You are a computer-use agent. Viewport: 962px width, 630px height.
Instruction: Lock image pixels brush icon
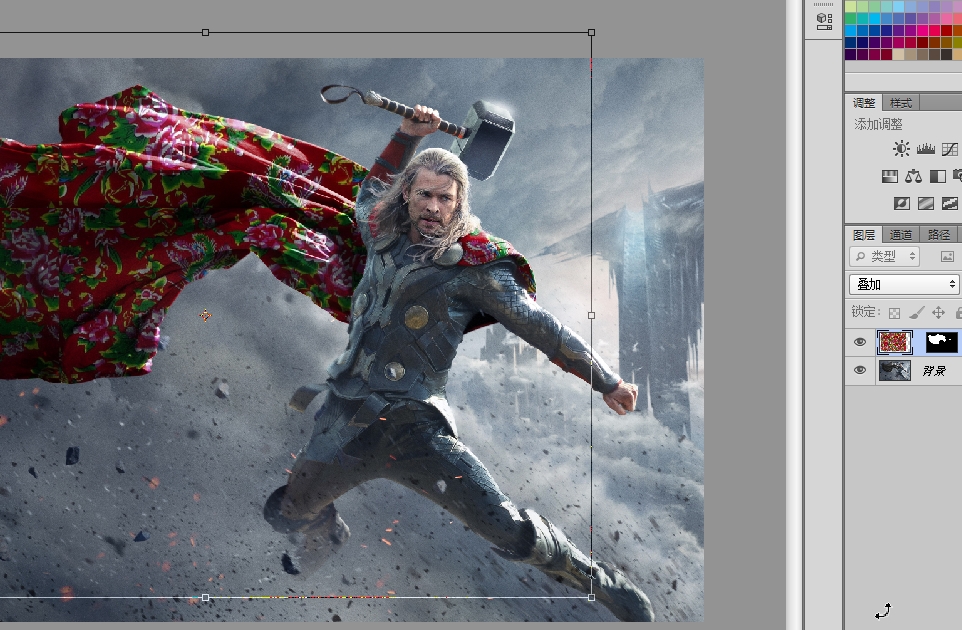click(x=916, y=313)
